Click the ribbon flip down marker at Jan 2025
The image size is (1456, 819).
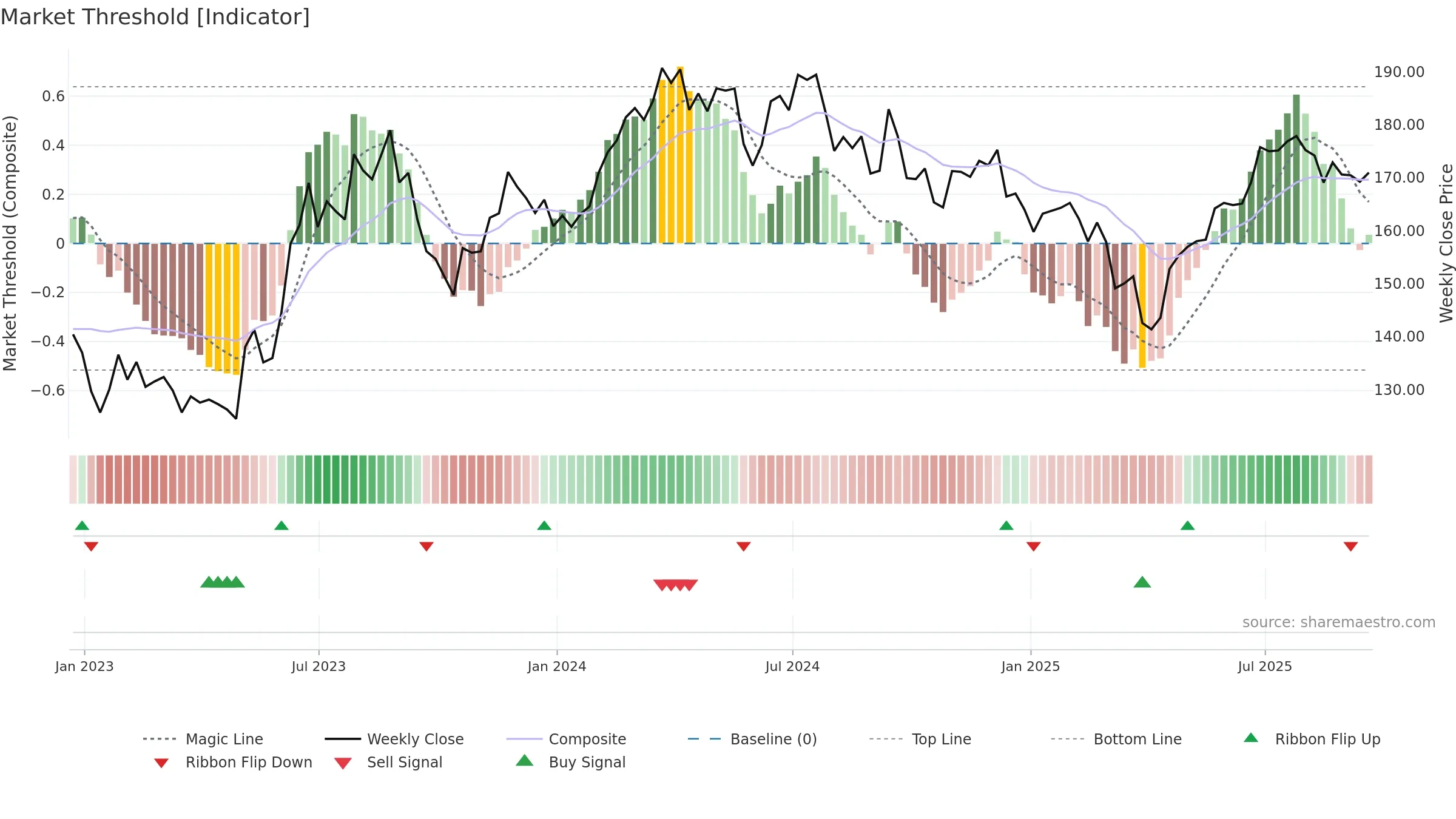1034,547
